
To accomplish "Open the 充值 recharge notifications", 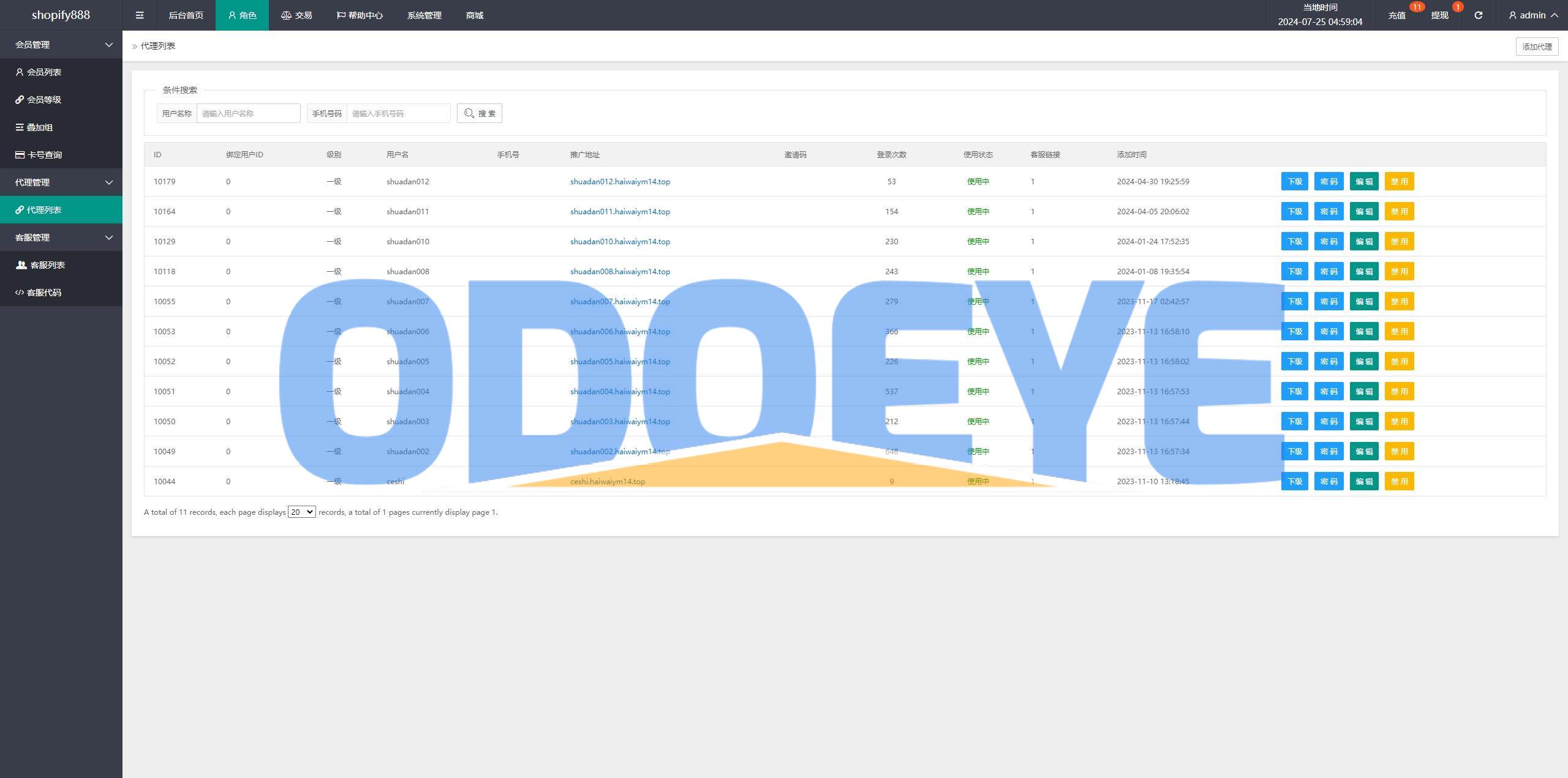I will pos(1397,15).
